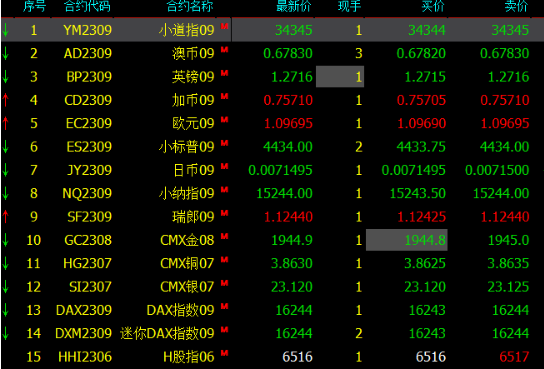
Task: Click bid price 1.12425 for 瑞郎09
Action: coord(421,216)
